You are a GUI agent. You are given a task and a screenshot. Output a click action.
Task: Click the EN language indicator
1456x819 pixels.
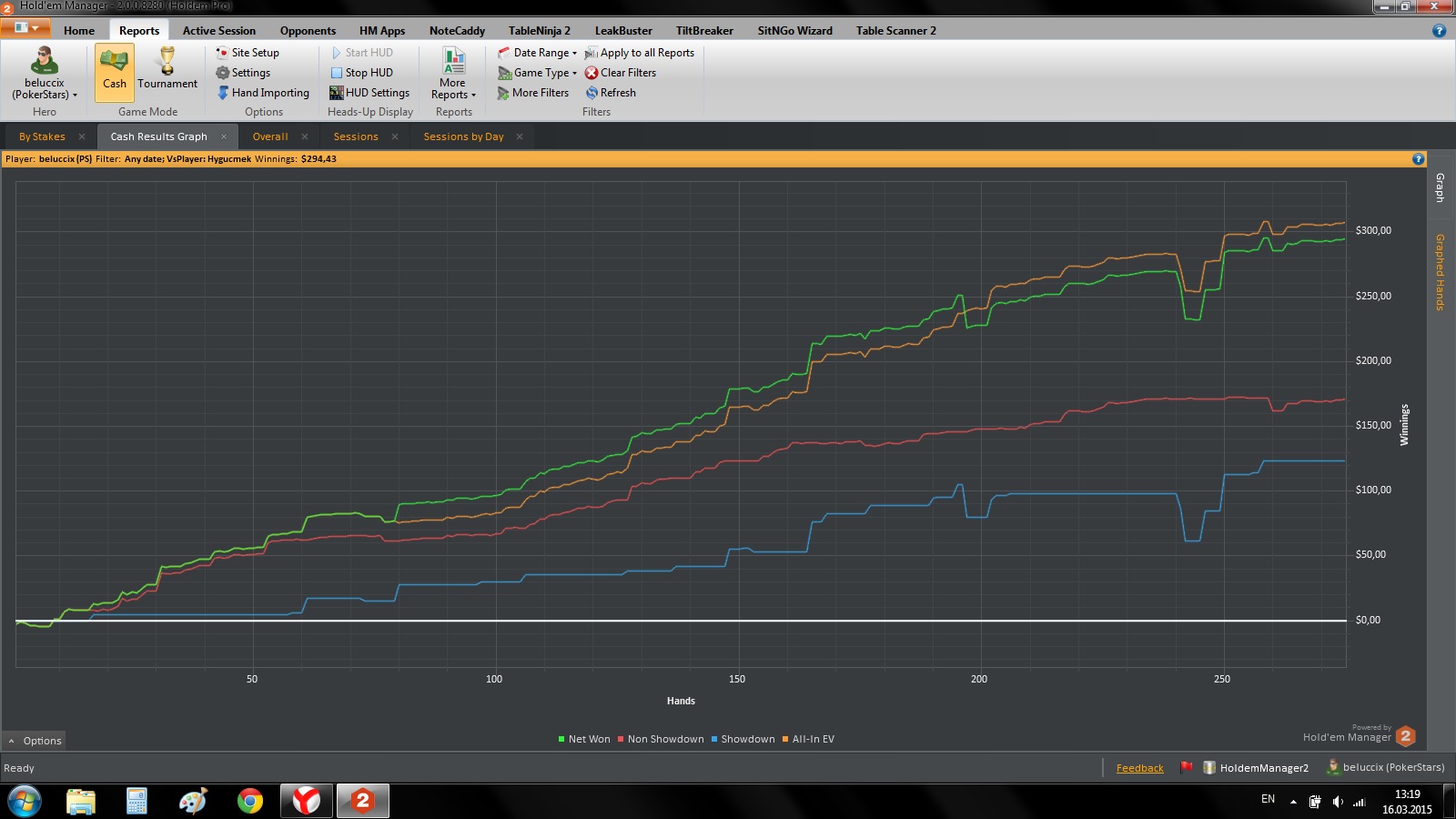1268,799
